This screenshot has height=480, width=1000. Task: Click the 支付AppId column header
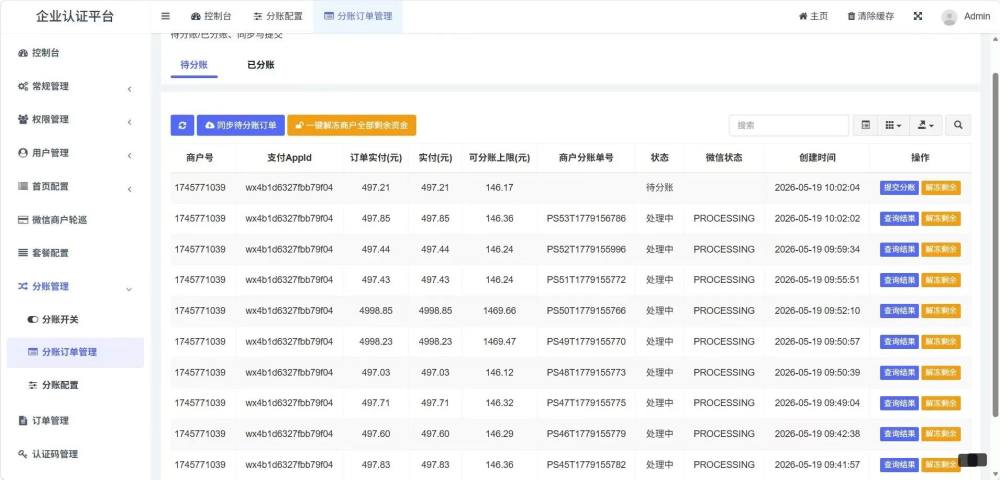289,157
